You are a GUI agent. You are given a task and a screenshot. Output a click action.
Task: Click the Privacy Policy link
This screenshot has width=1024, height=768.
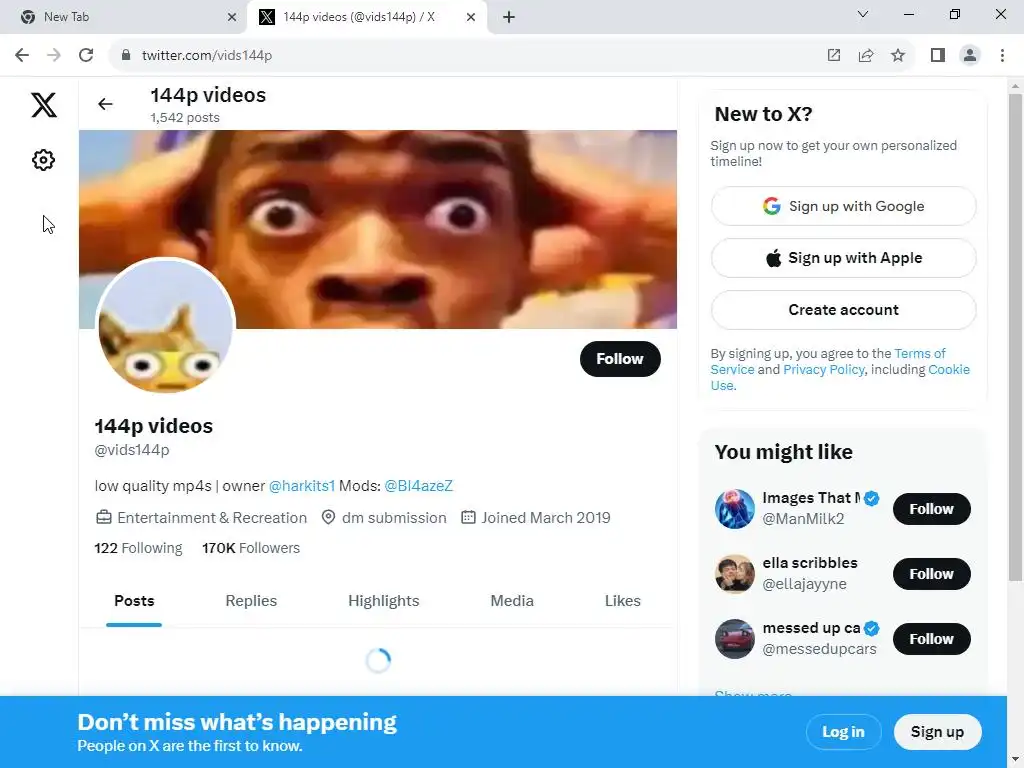(x=824, y=370)
